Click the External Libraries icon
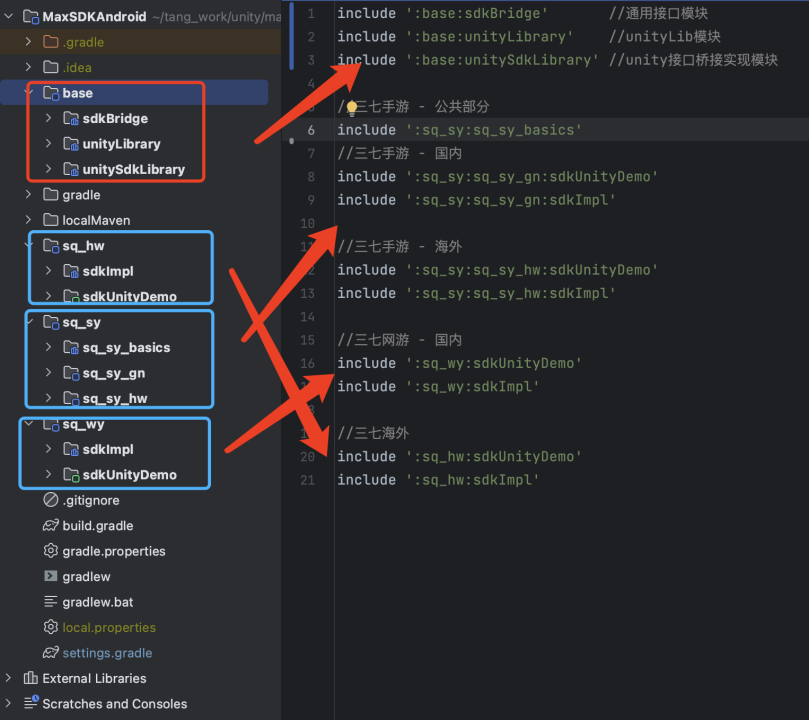809x720 pixels. click(31, 678)
